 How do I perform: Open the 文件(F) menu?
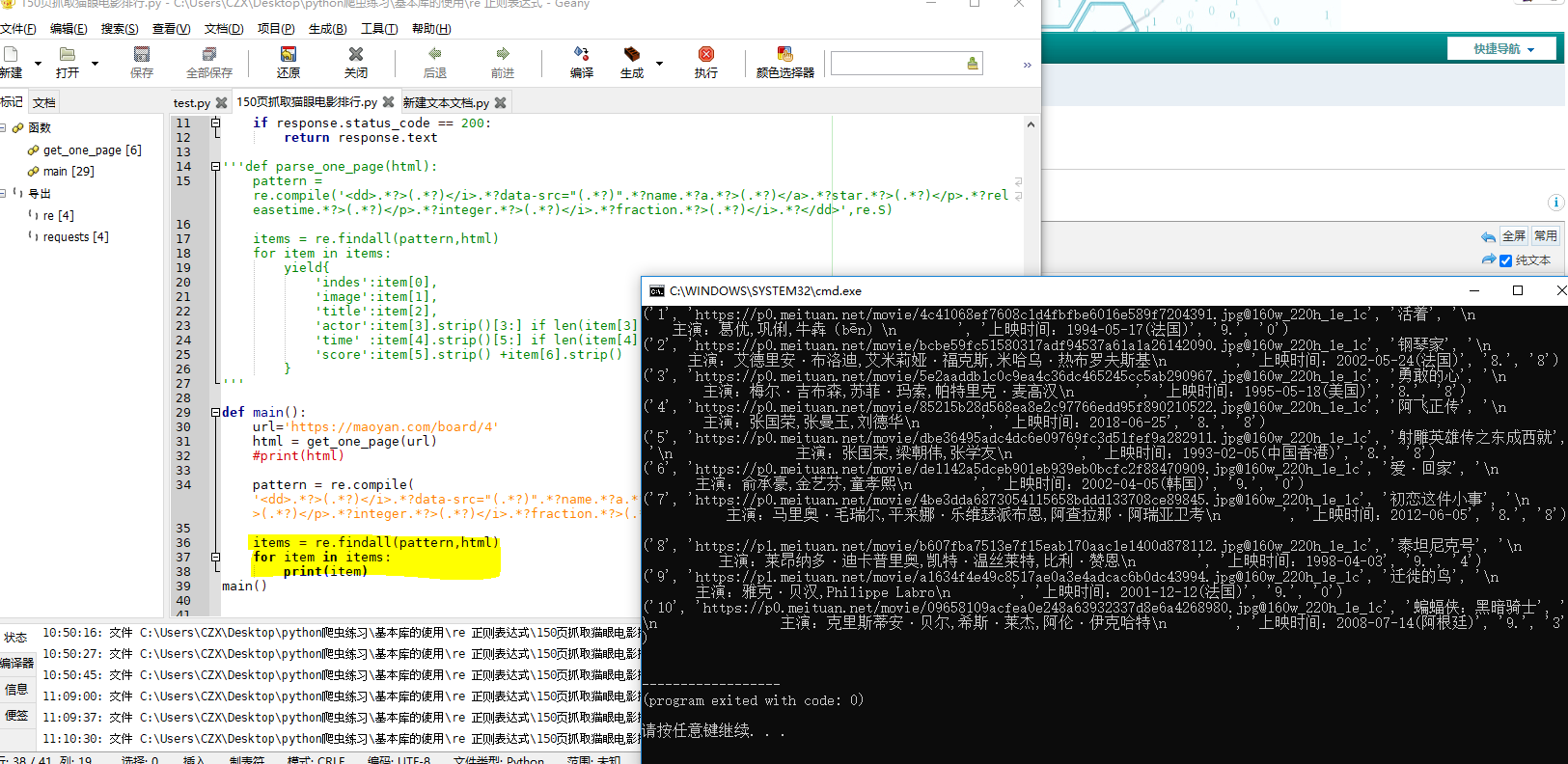(18, 29)
